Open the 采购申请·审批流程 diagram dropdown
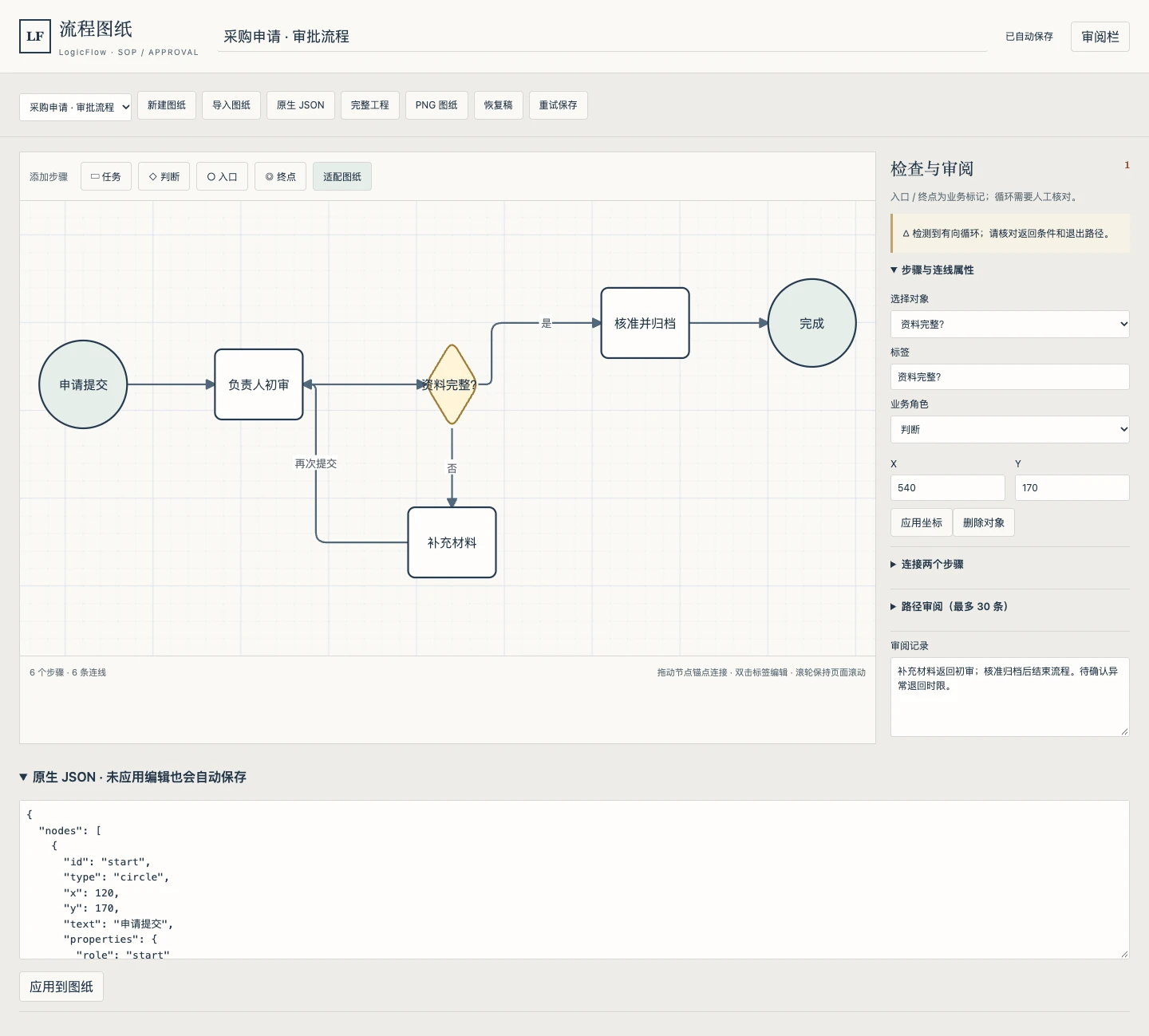This screenshot has width=1149, height=1036. pos(75,107)
